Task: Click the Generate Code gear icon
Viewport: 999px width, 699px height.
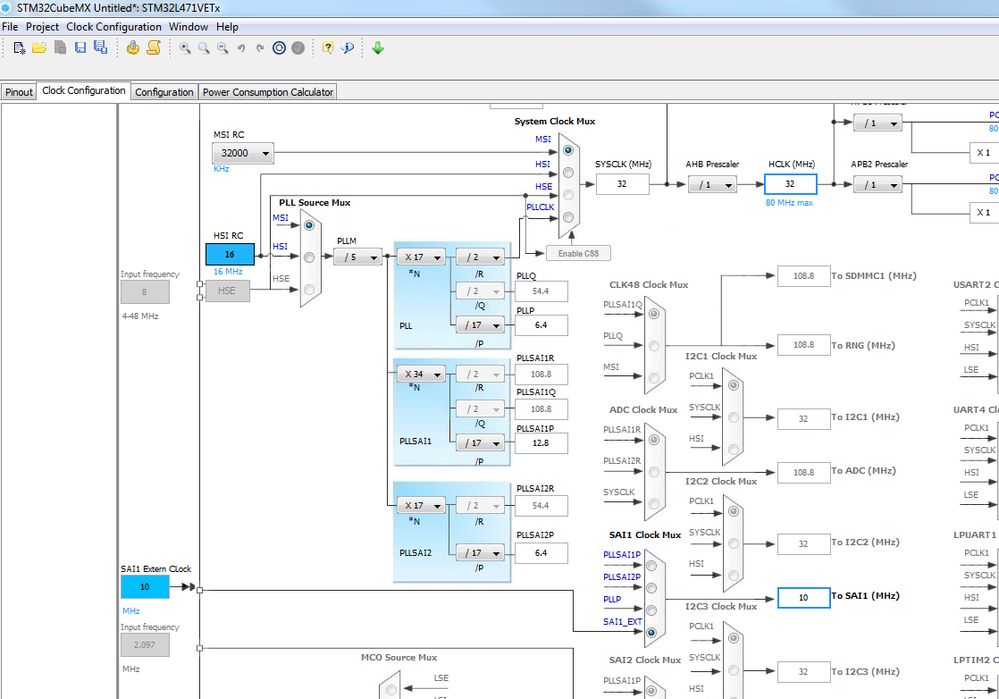Action: tap(133, 48)
